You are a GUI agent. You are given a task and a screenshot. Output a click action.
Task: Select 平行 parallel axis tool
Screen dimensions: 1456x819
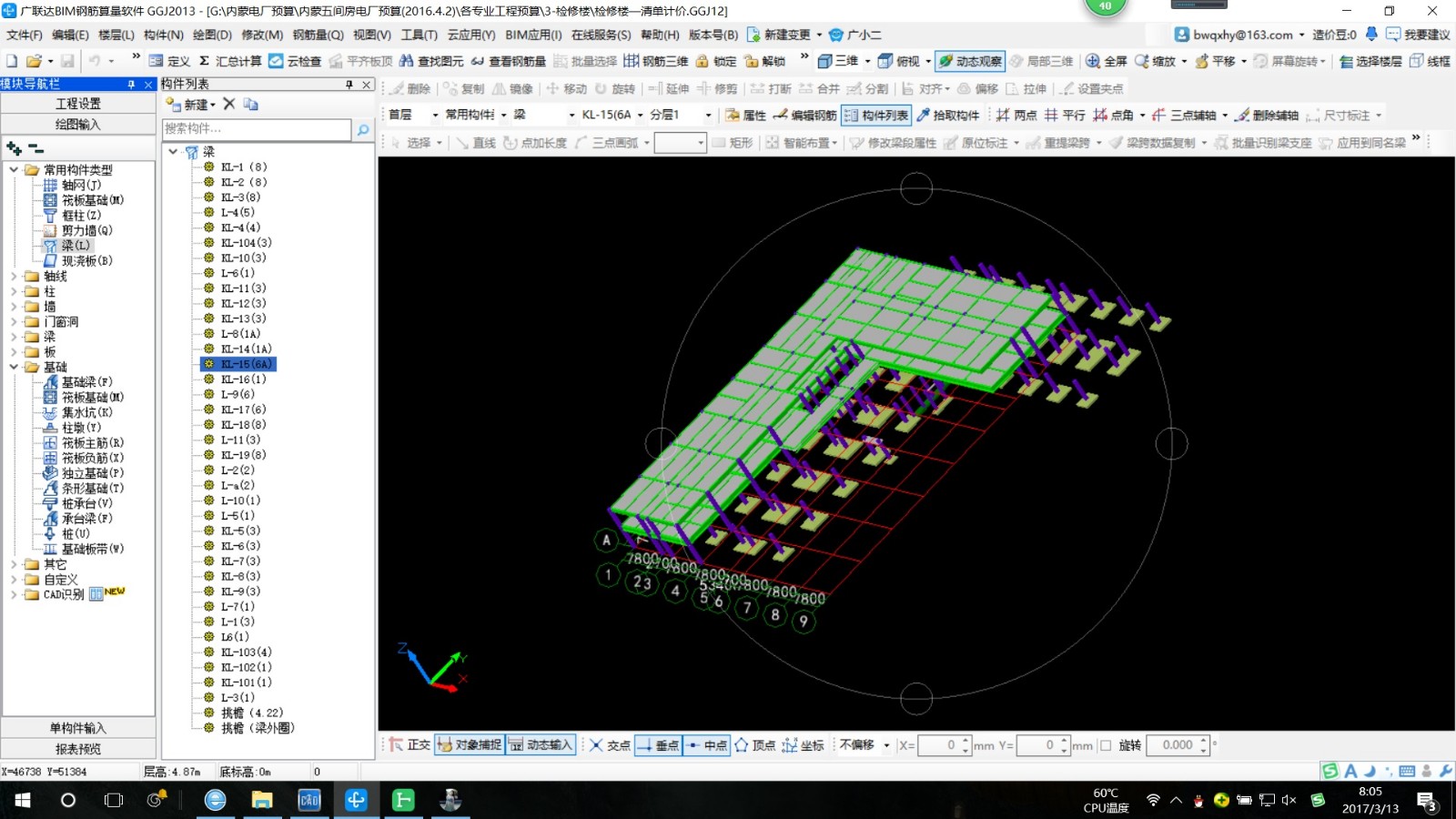point(1065,116)
